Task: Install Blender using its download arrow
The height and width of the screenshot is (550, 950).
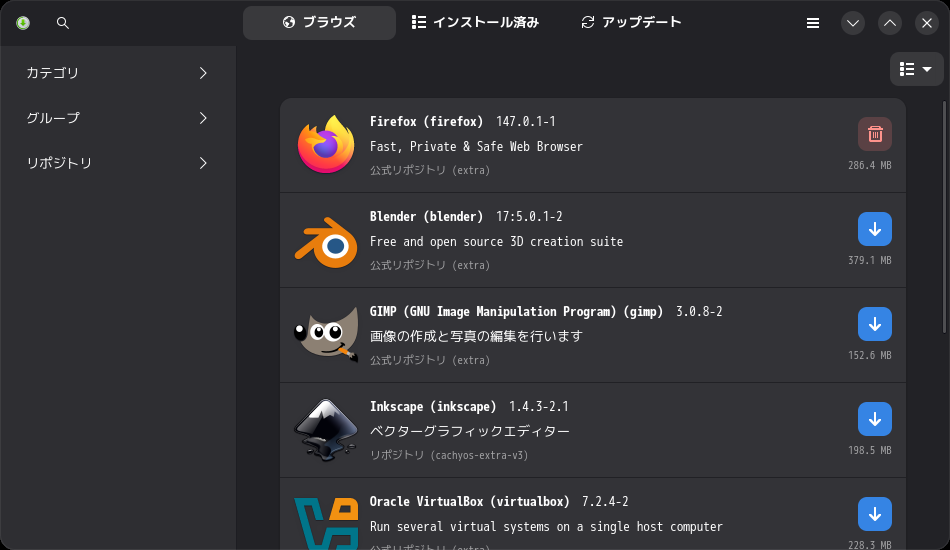Action: pos(875,229)
